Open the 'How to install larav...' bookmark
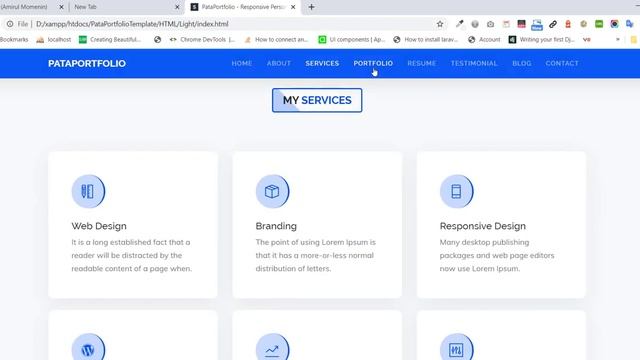The image size is (640, 360). (426, 40)
